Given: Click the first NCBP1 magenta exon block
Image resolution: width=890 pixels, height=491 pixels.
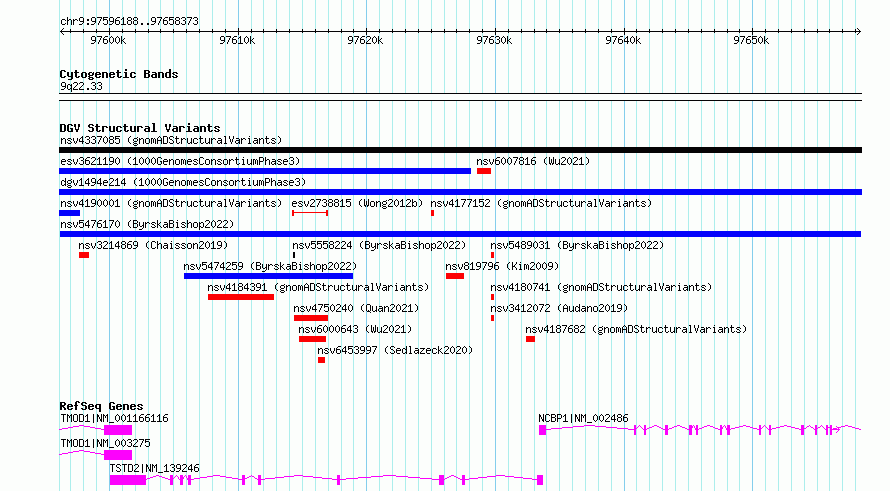Looking at the screenshot, I should pyautogui.click(x=543, y=430).
